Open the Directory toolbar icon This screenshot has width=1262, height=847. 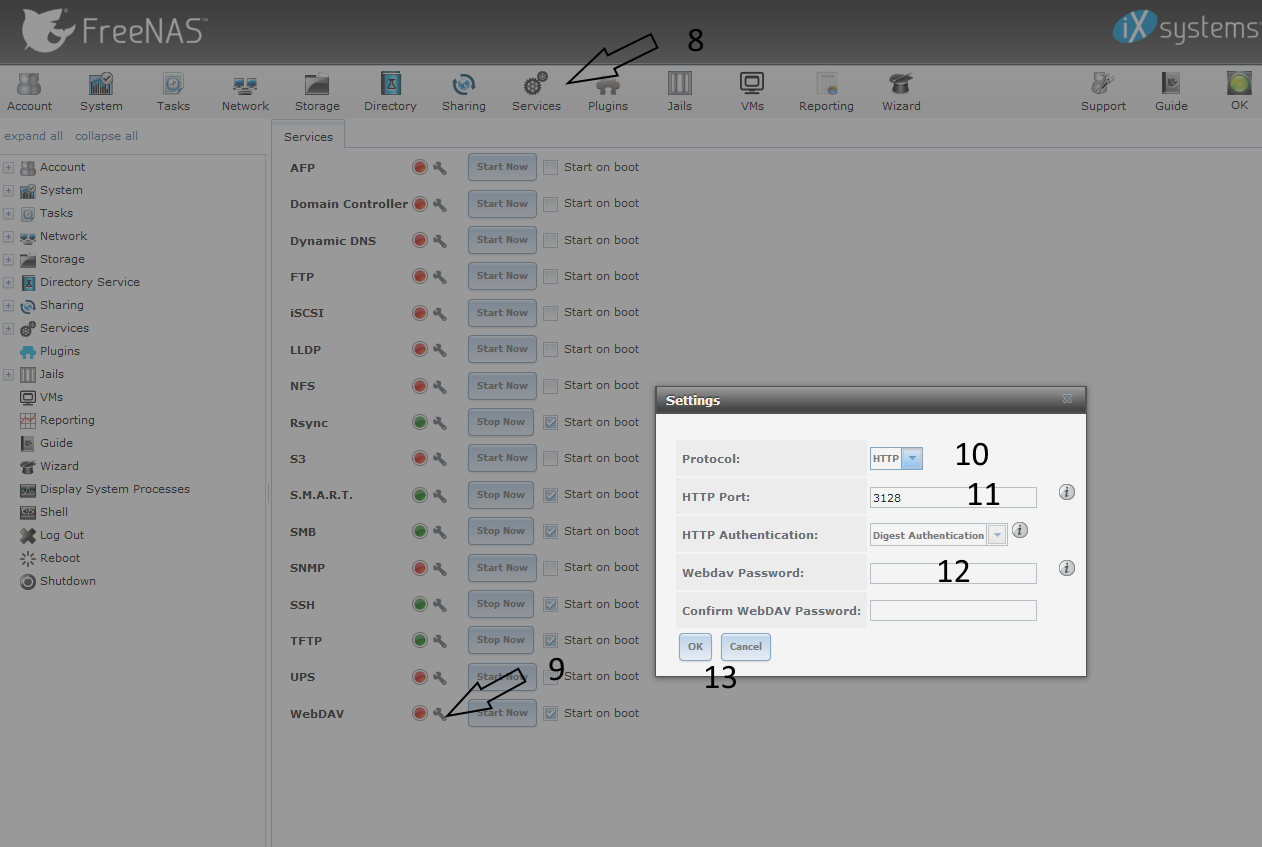(x=390, y=92)
